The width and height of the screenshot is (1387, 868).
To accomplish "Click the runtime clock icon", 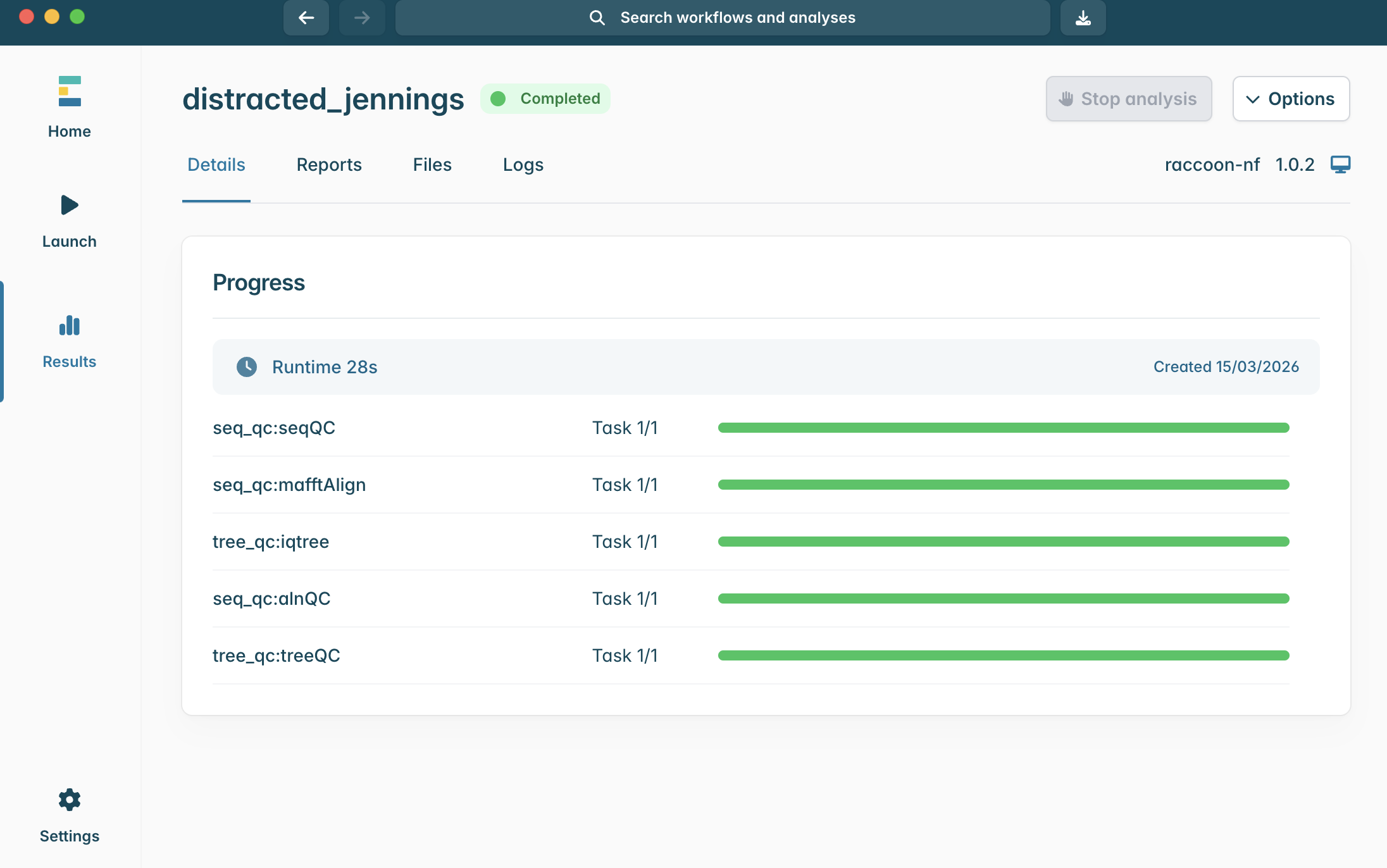I will tap(247, 367).
